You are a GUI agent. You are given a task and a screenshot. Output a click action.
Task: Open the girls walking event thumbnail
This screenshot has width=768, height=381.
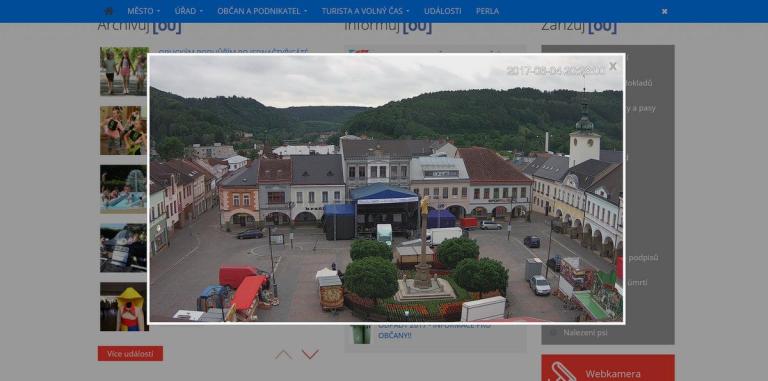click(x=124, y=71)
